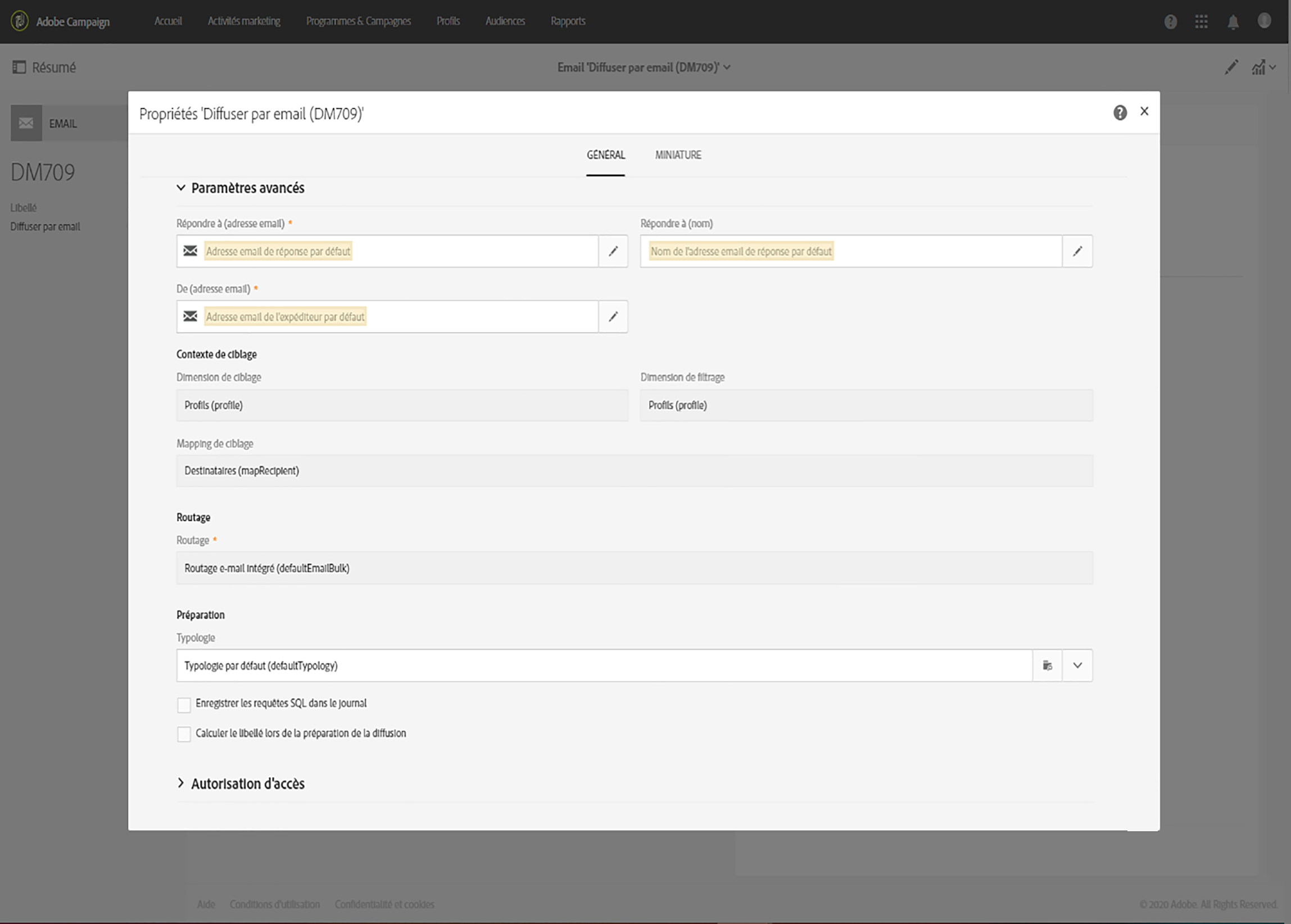Open the Typologie list selection icon
Image resolution: width=1291 pixels, height=924 pixels.
[x=1047, y=665]
